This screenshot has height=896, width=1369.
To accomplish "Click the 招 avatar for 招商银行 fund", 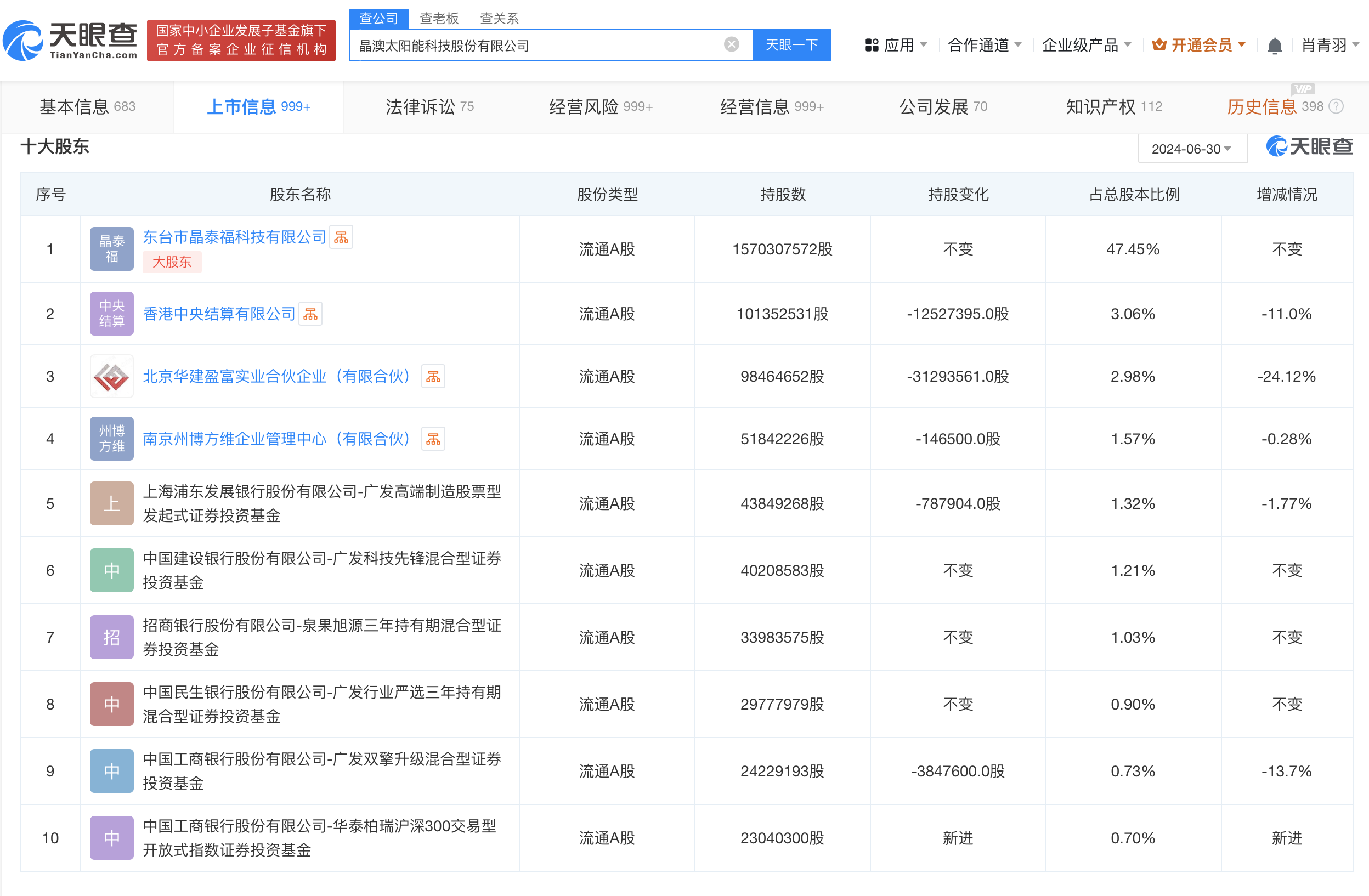I will click(x=111, y=637).
